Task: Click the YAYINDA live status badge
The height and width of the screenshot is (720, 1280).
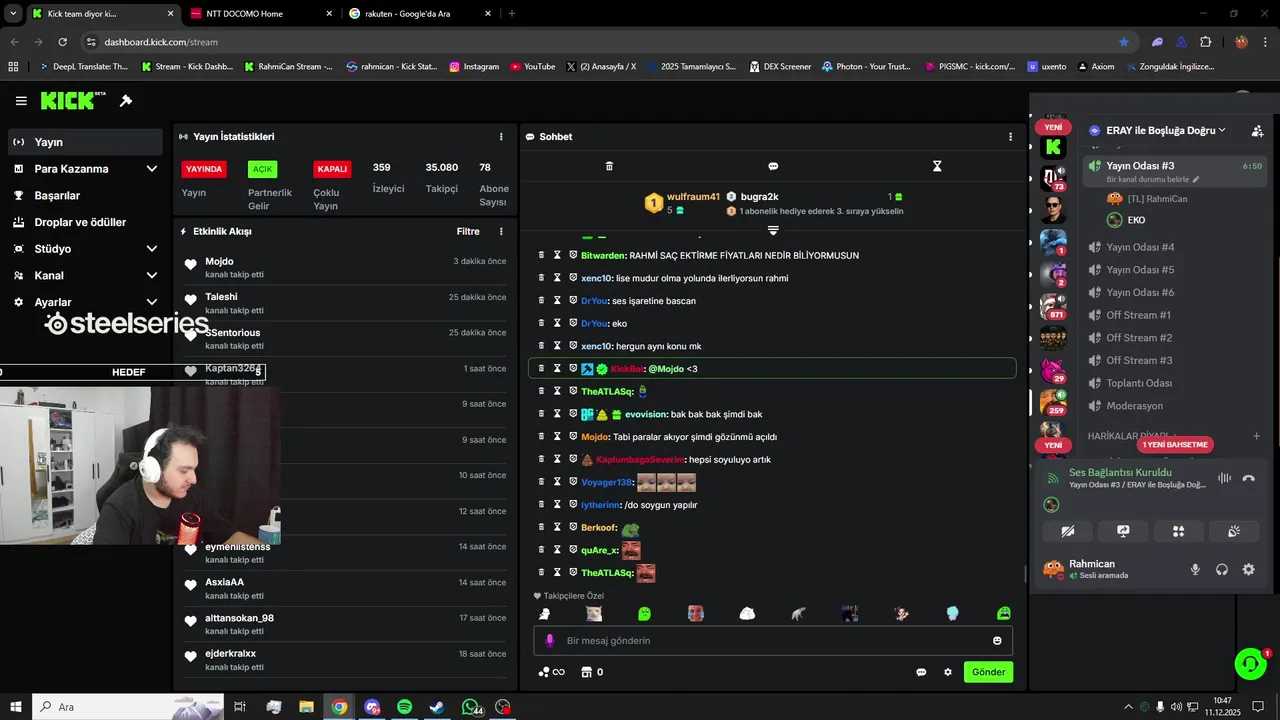Action: coord(204,169)
